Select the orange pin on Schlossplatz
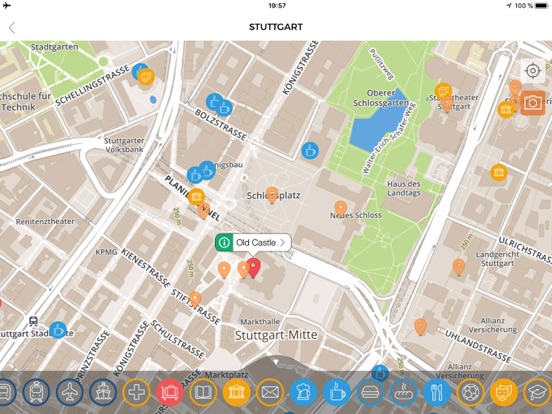 [272, 195]
